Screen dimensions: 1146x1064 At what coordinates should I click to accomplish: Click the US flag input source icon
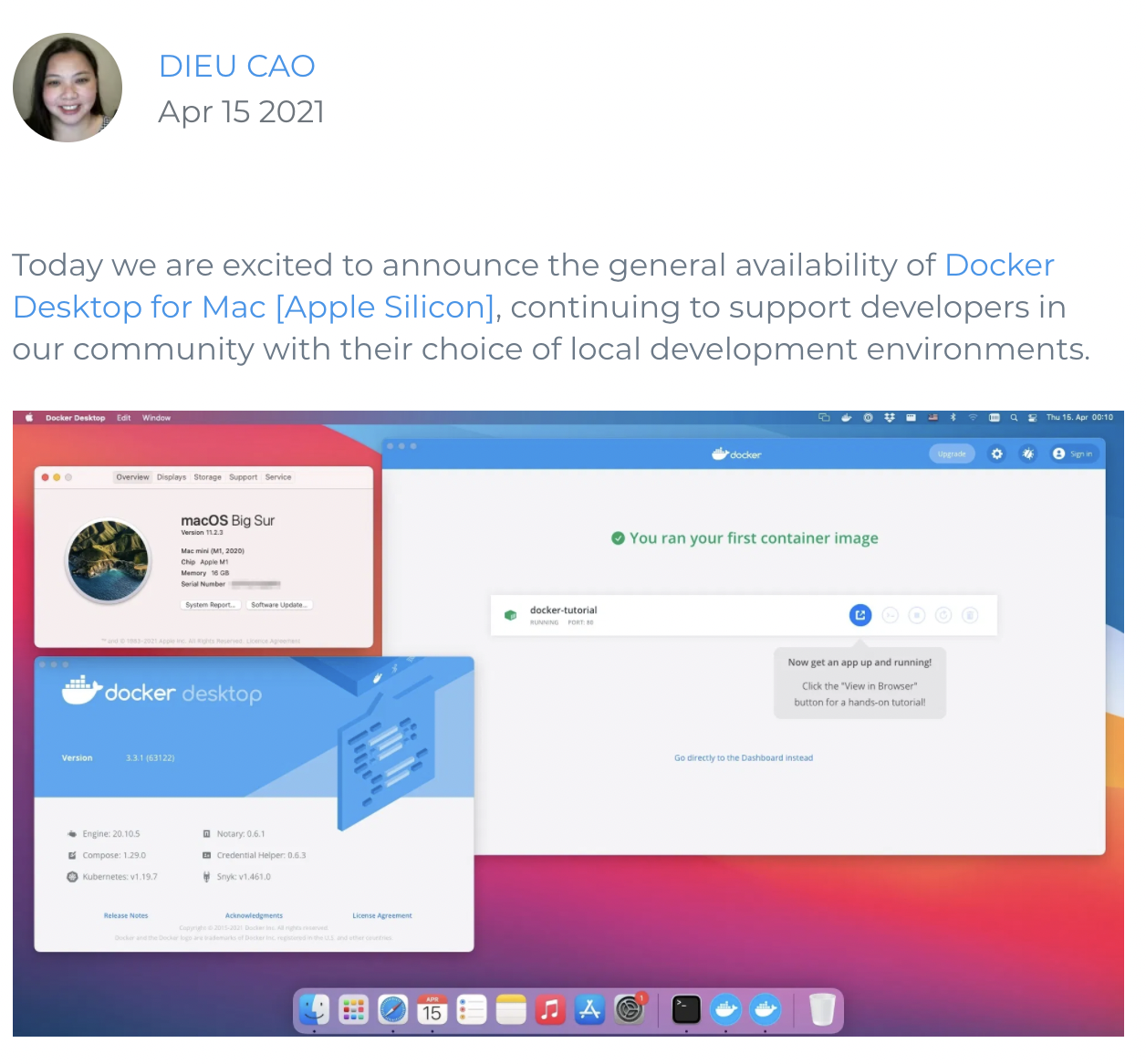tap(932, 418)
